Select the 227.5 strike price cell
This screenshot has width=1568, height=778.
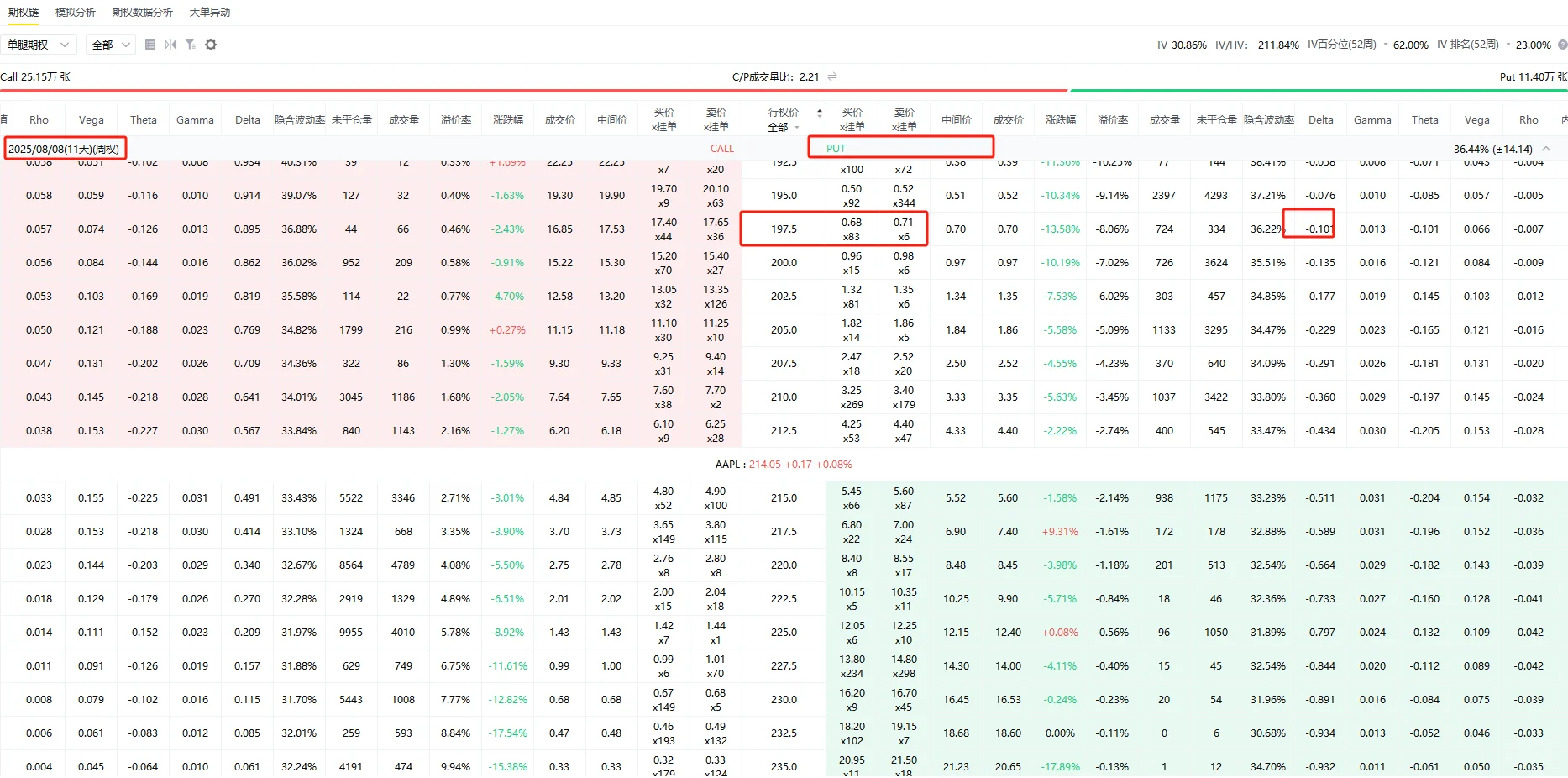point(784,666)
